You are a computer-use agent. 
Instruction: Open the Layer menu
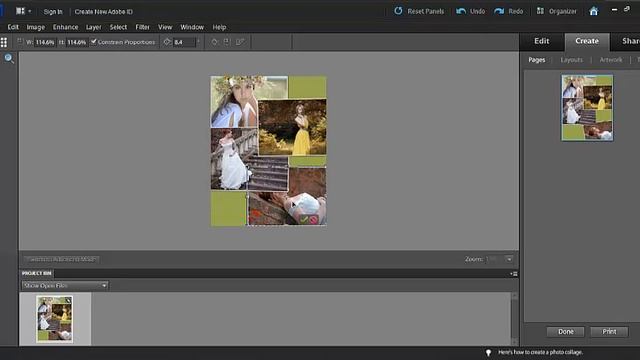click(x=93, y=27)
